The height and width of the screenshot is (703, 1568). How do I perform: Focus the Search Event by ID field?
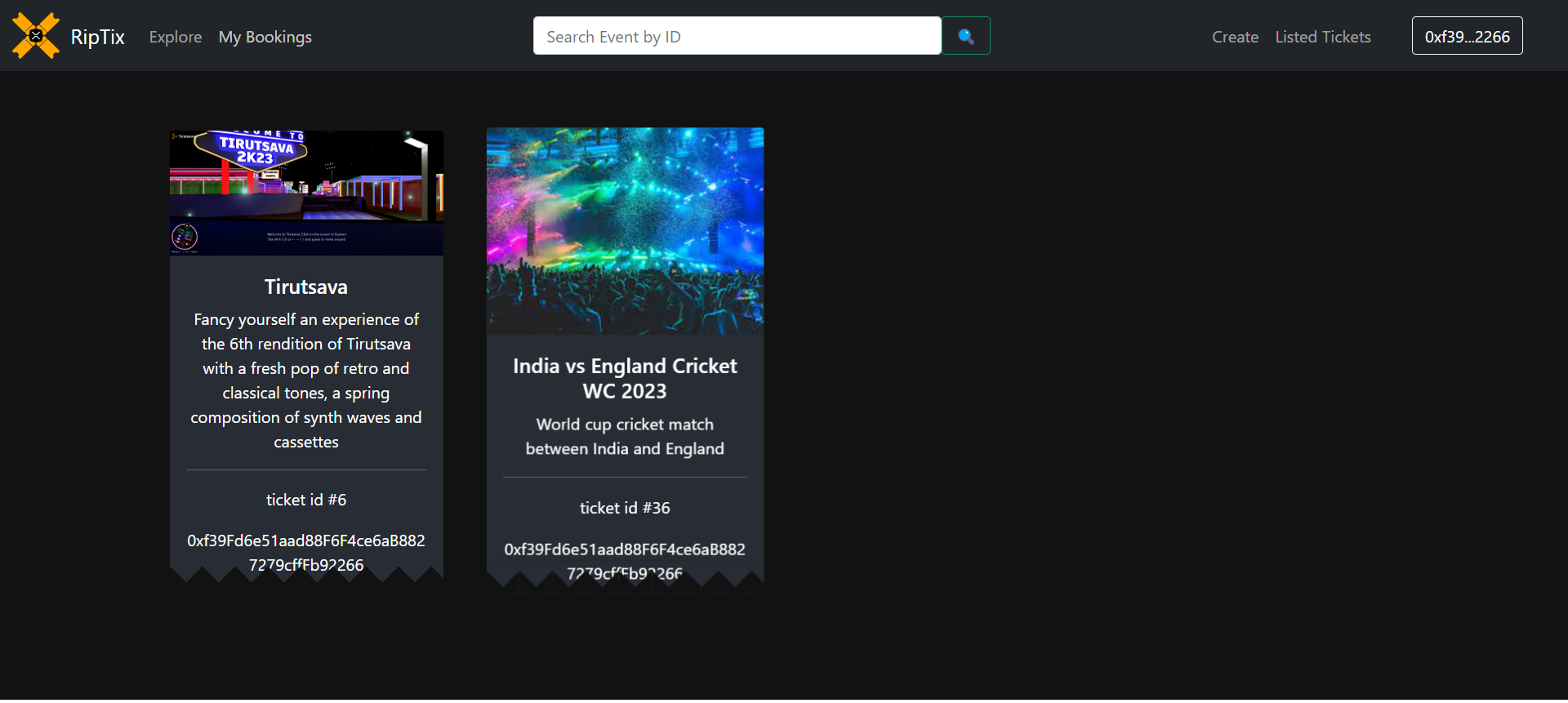coord(737,36)
